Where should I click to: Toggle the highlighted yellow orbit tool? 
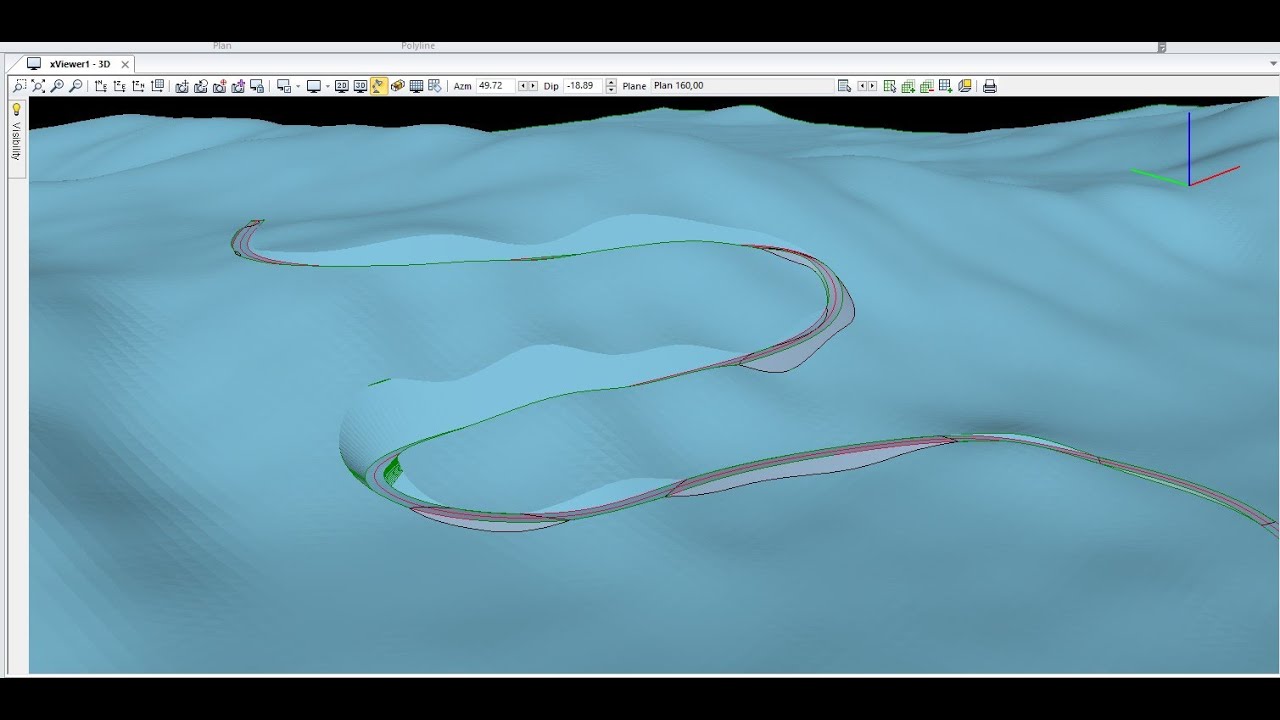(378, 86)
